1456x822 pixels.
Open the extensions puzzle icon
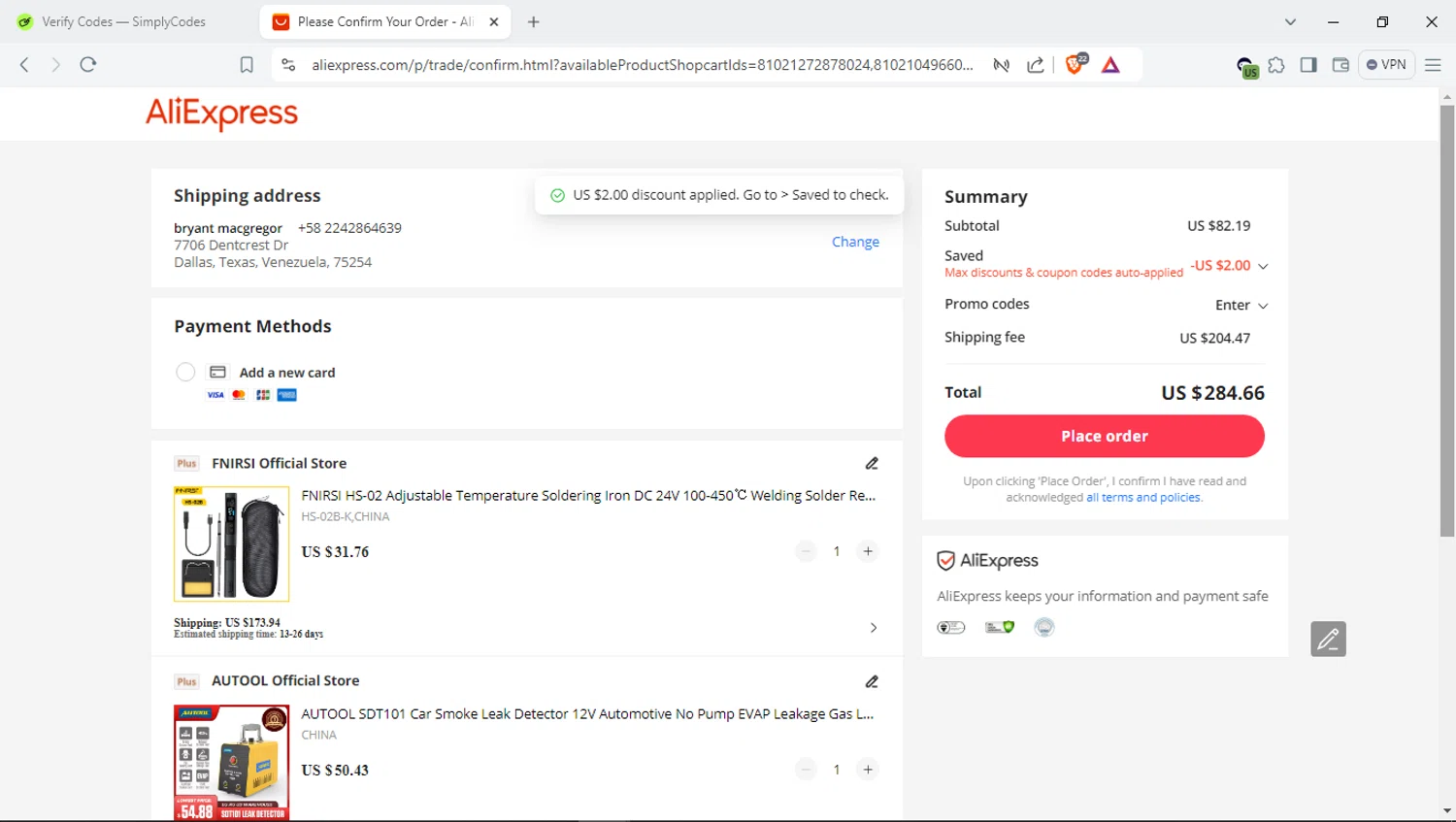(1276, 65)
